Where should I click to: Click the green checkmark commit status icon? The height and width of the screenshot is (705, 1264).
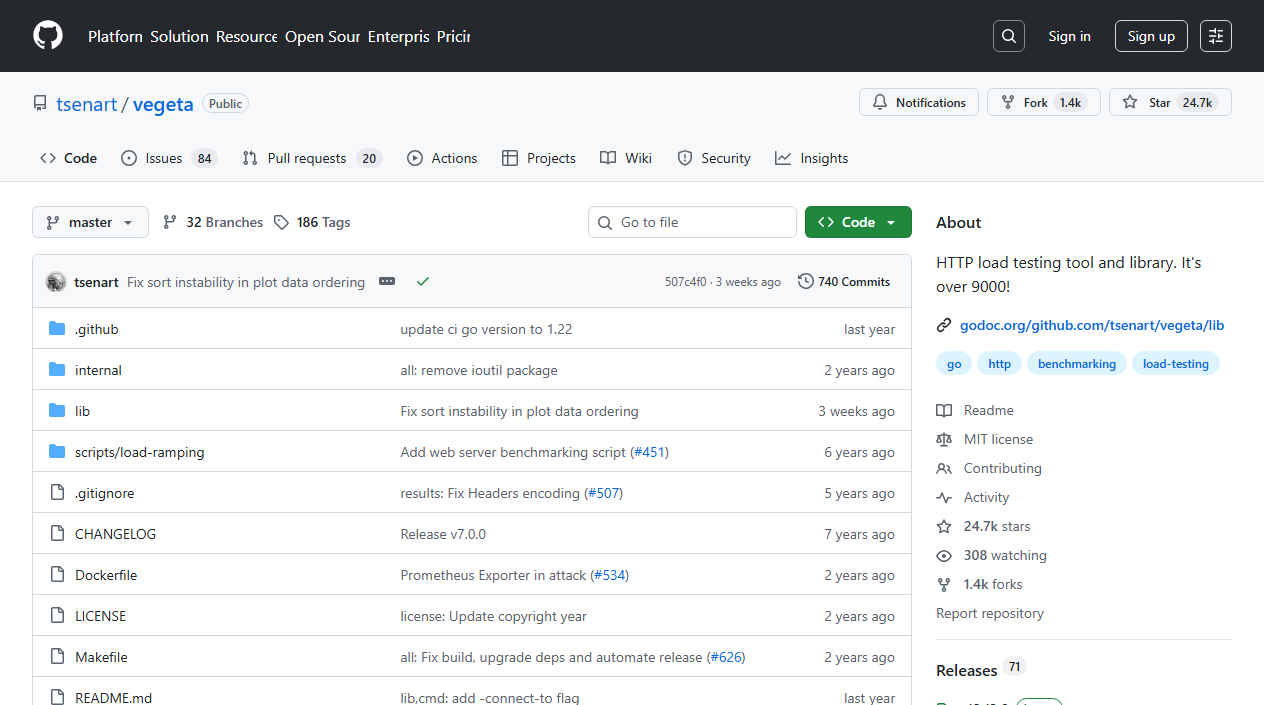tap(423, 282)
